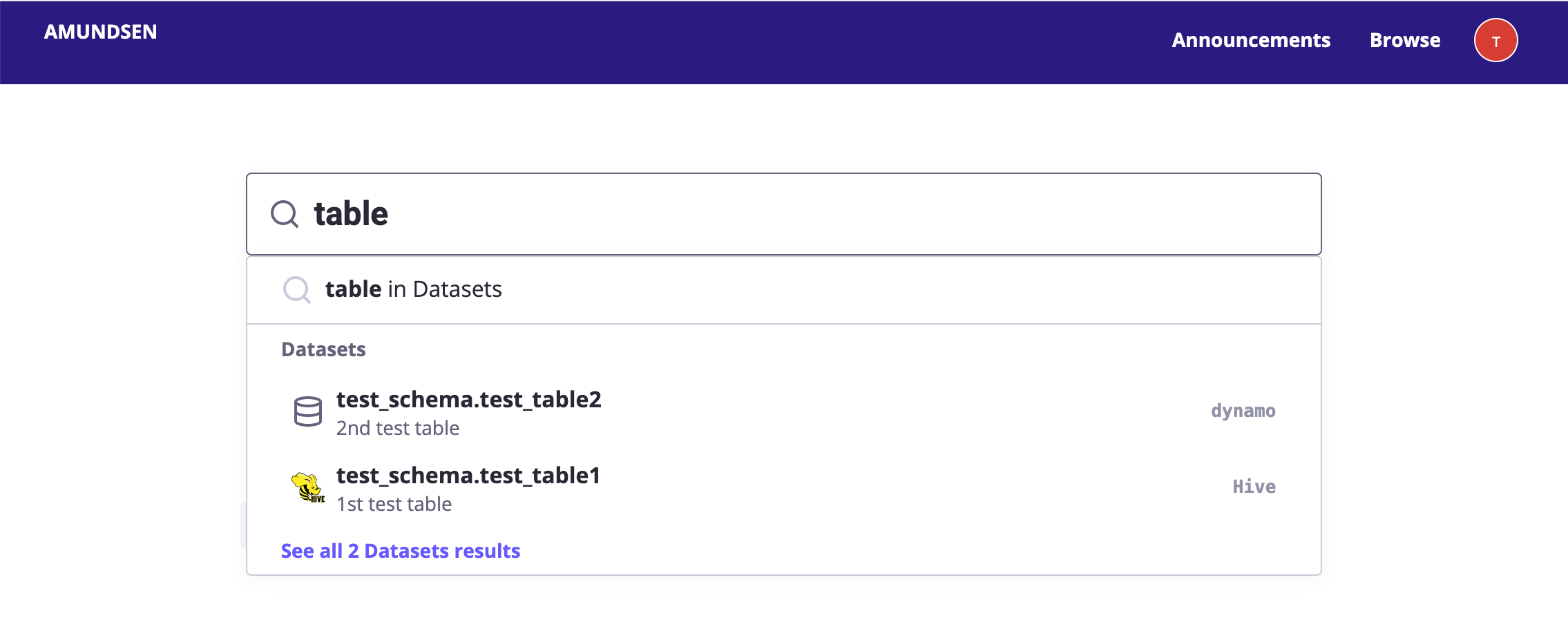
Task: Go home via the AMUNDSEN logo
Action: (x=101, y=32)
